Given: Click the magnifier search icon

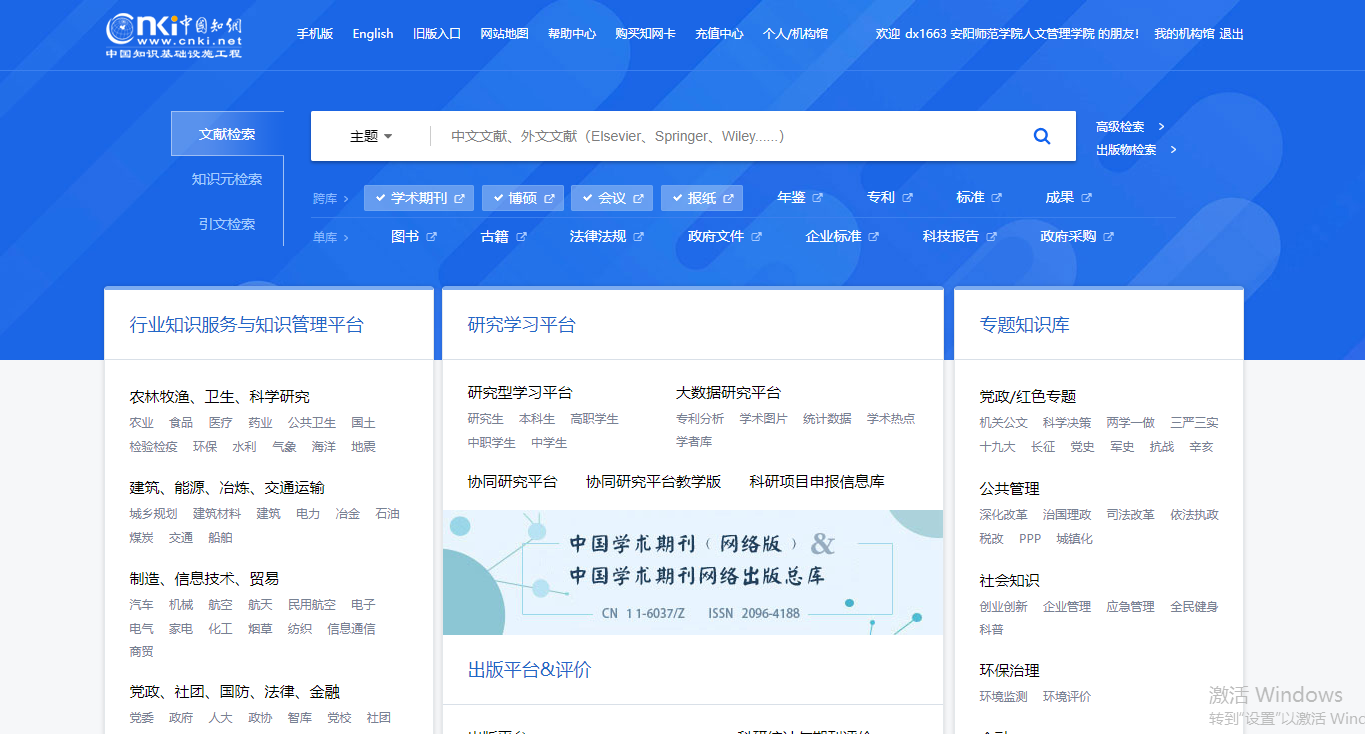Looking at the screenshot, I should tap(1042, 136).
